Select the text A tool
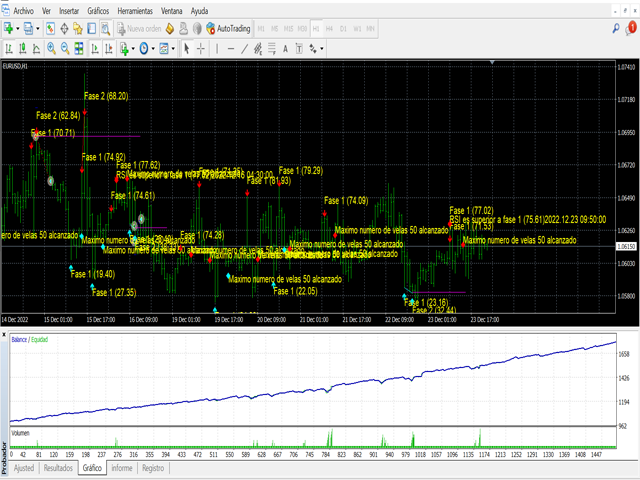640x480 pixels. pos(285,49)
